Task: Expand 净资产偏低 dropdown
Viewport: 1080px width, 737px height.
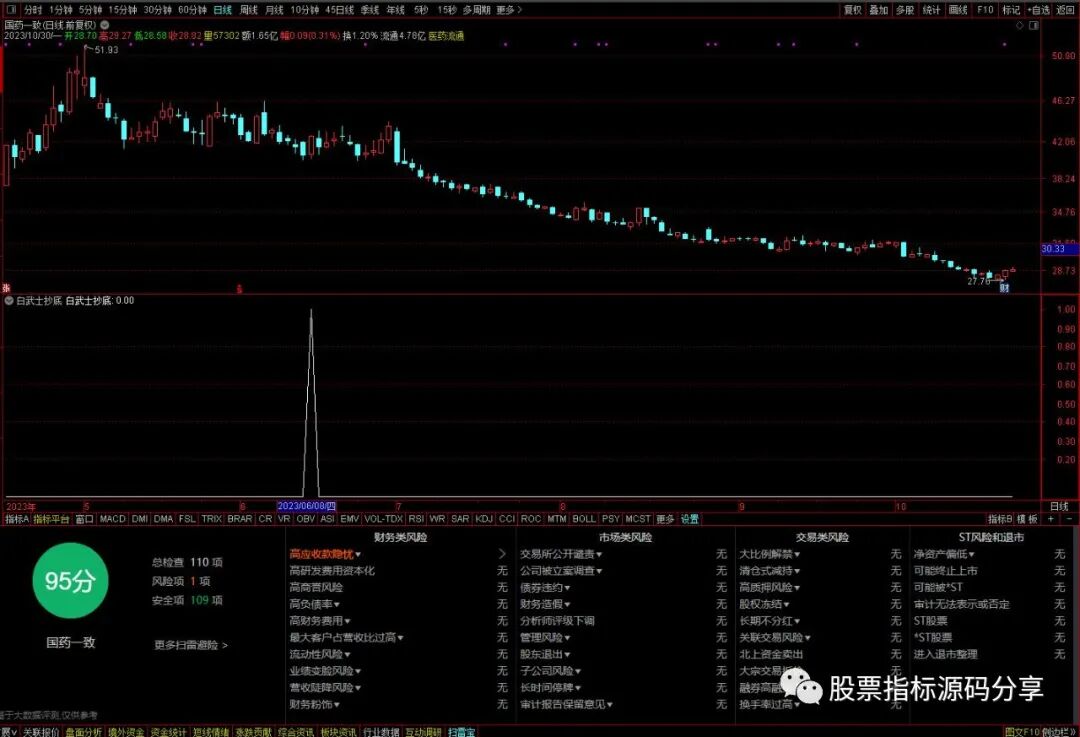Action: click(944, 554)
